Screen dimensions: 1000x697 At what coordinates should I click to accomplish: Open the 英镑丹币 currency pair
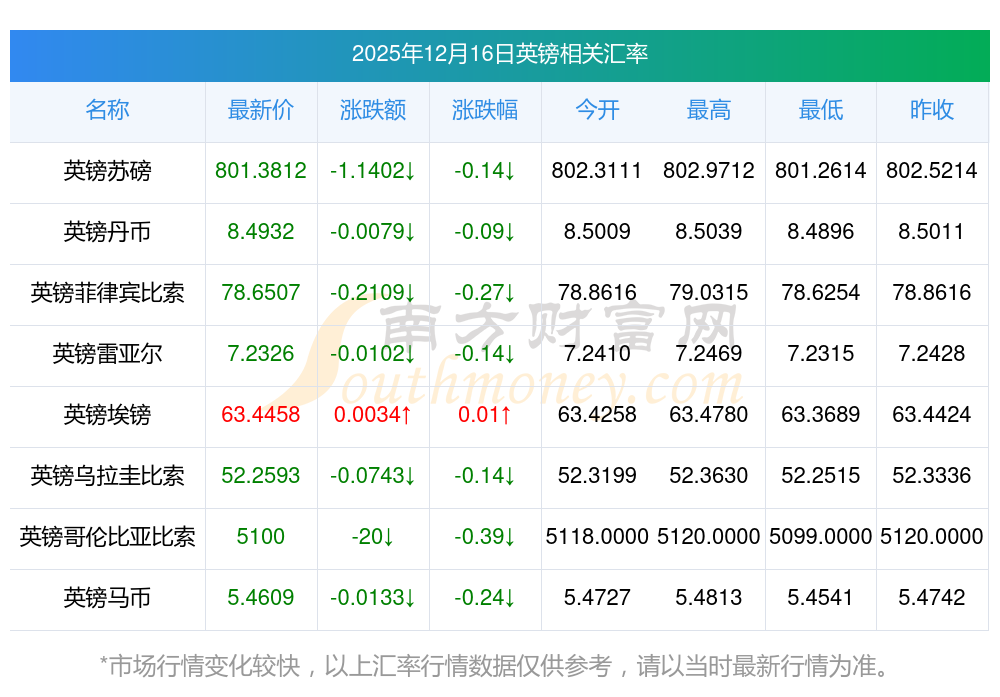(x=107, y=232)
